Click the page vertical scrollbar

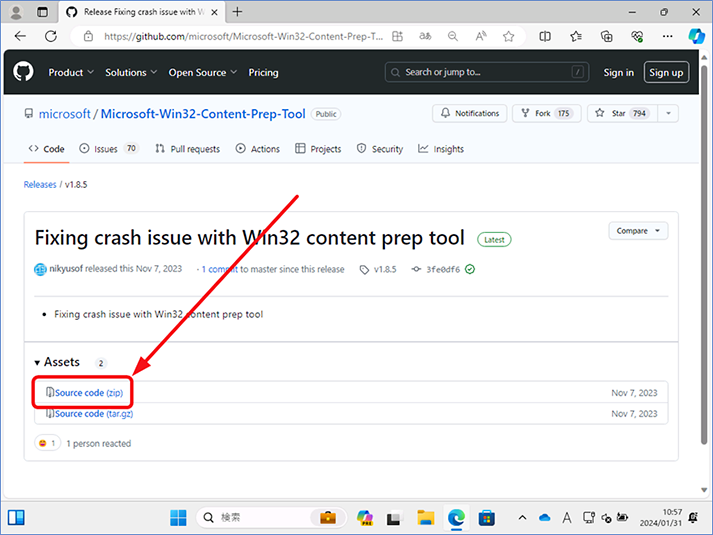(704, 255)
